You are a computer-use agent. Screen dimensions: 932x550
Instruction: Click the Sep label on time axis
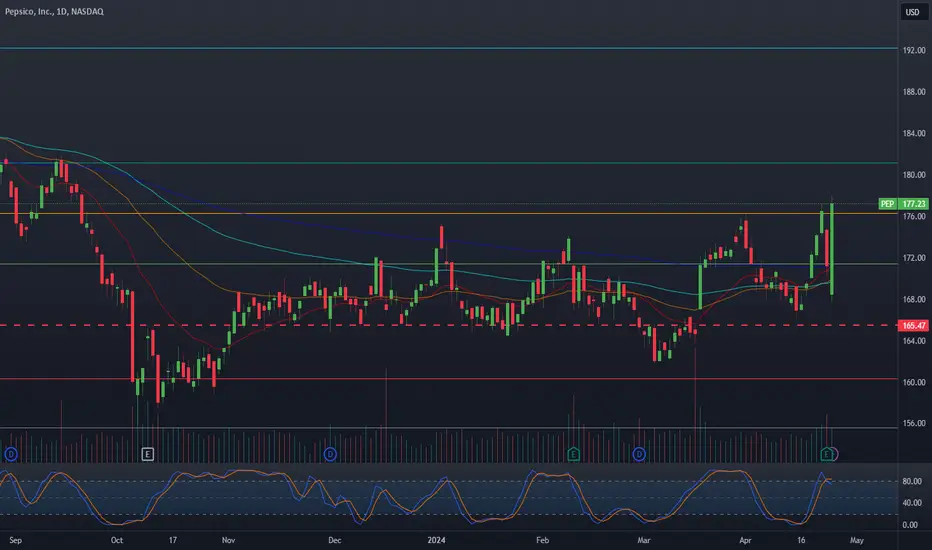[x=15, y=540]
